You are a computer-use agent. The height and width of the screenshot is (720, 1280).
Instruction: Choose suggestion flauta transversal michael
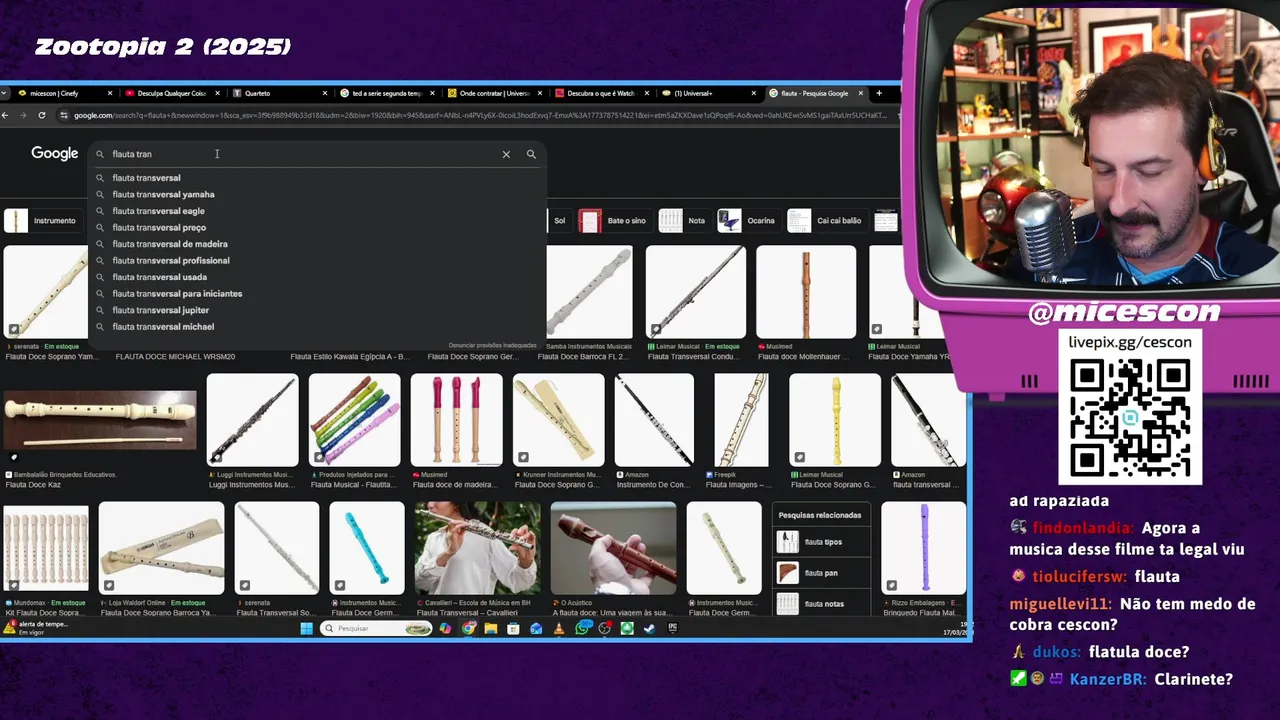[318, 326]
